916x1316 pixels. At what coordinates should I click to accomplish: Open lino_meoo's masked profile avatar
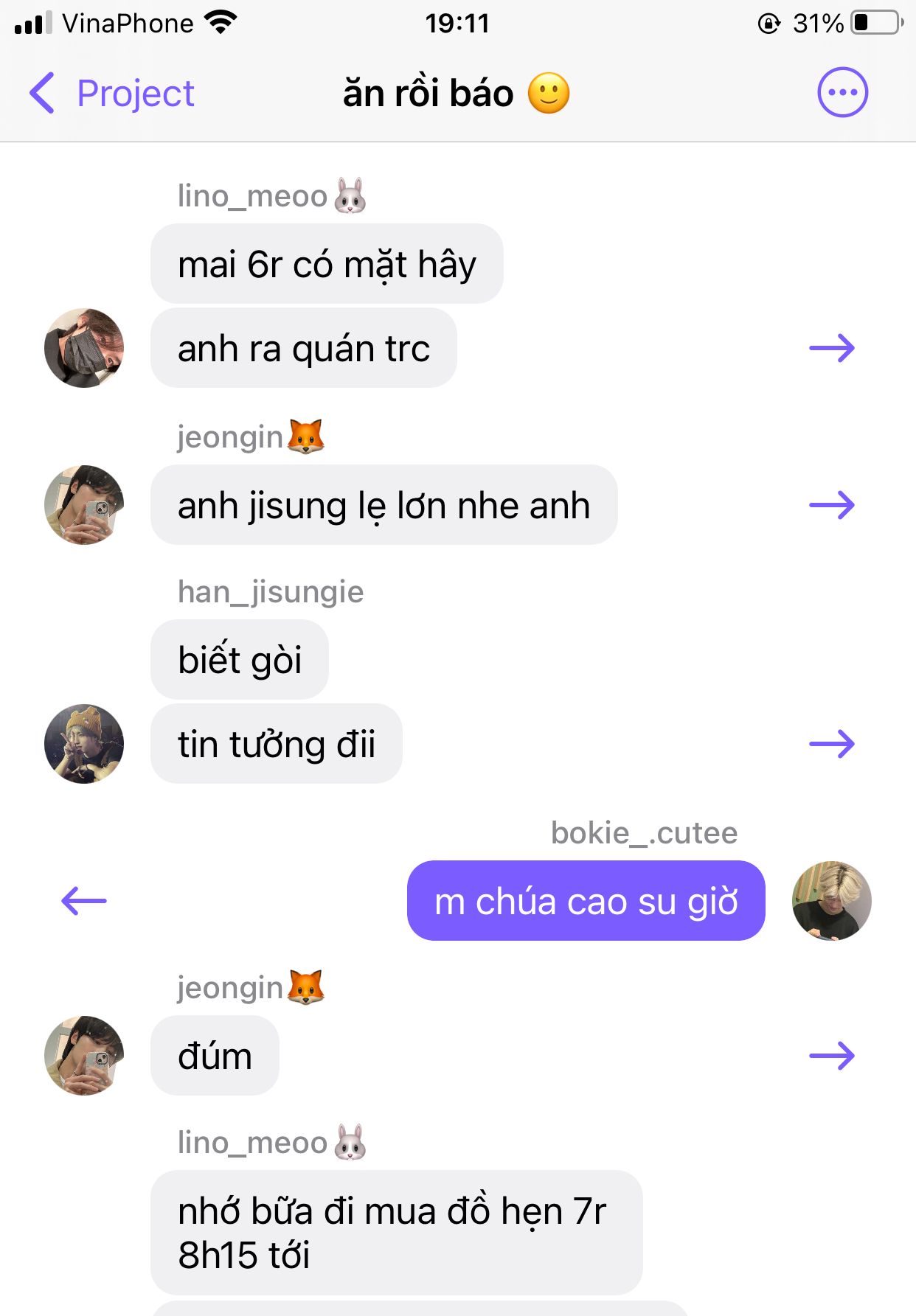[x=84, y=348]
